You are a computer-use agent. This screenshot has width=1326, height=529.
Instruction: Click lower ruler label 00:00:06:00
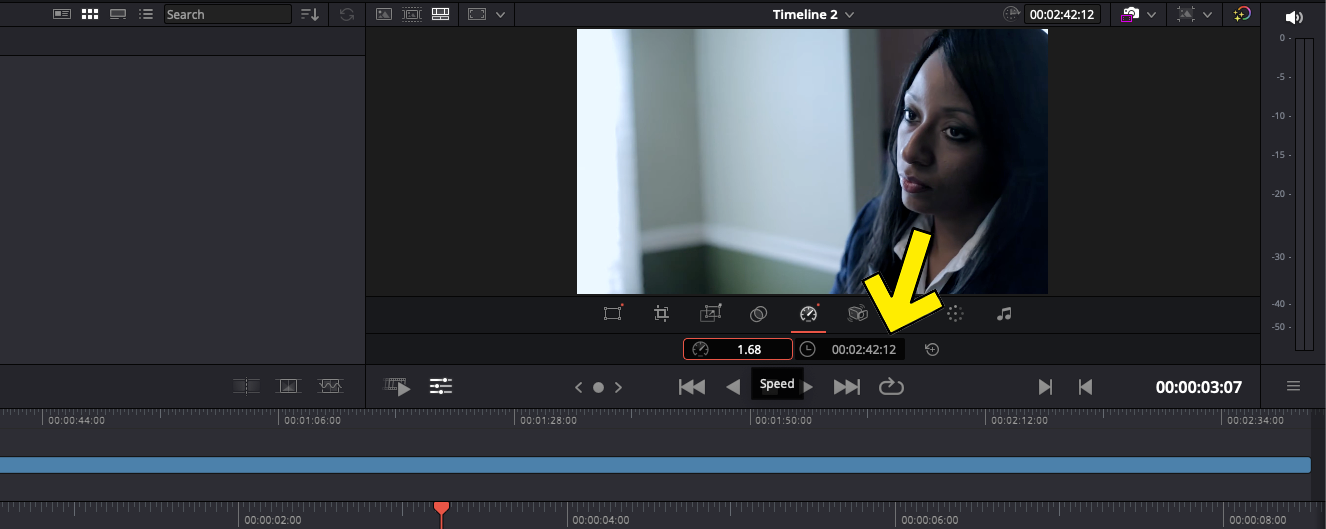point(929,520)
